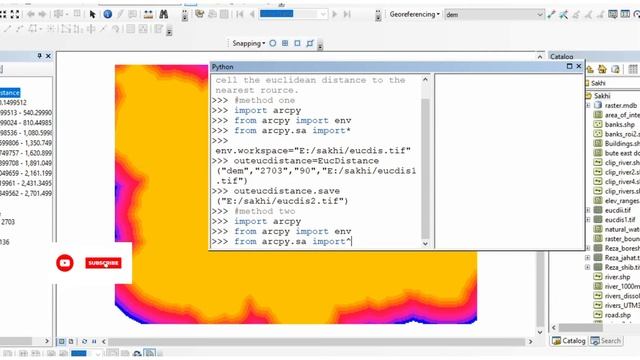Close the table of contents panel

point(48,56)
